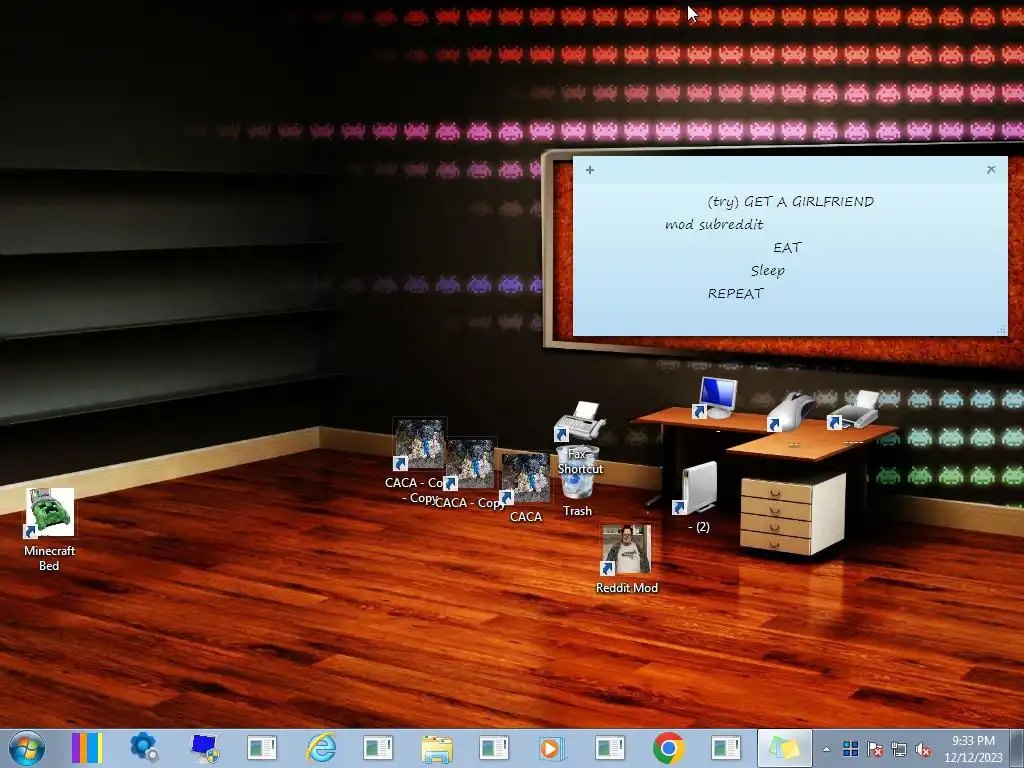Open the Minecraft Bed desktop shortcut
The width and height of the screenshot is (1024, 768).
pyautogui.click(x=50, y=513)
